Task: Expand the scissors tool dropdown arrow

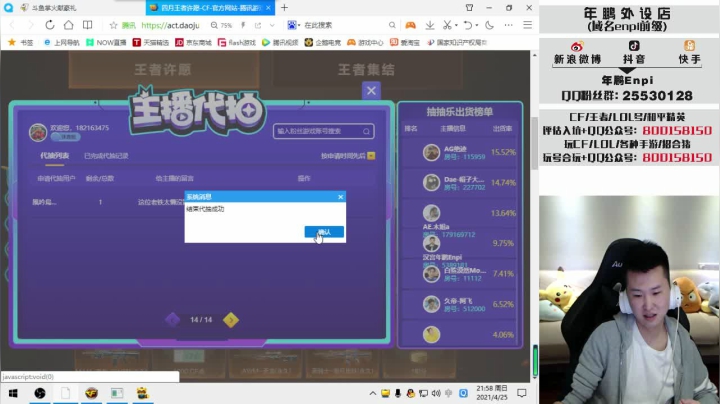Action: [x=456, y=25]
